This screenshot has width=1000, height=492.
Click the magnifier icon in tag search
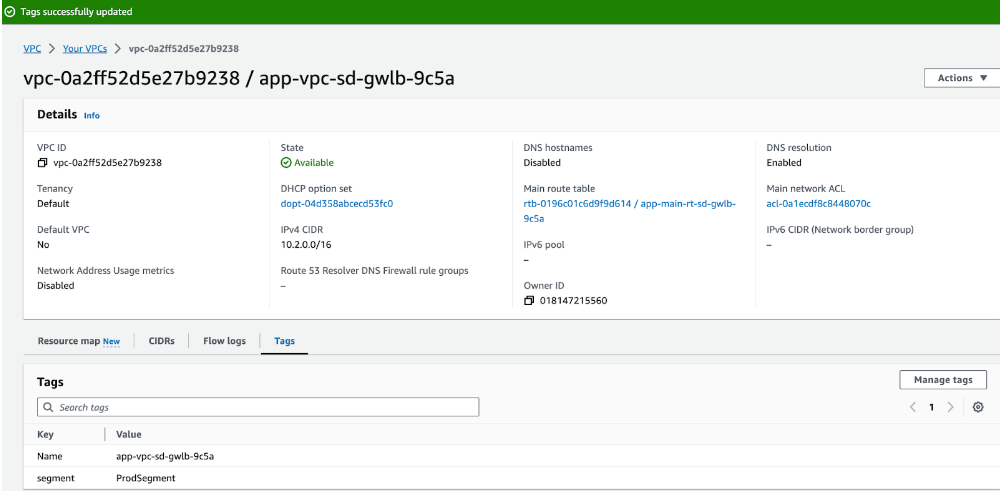point(48,408)
